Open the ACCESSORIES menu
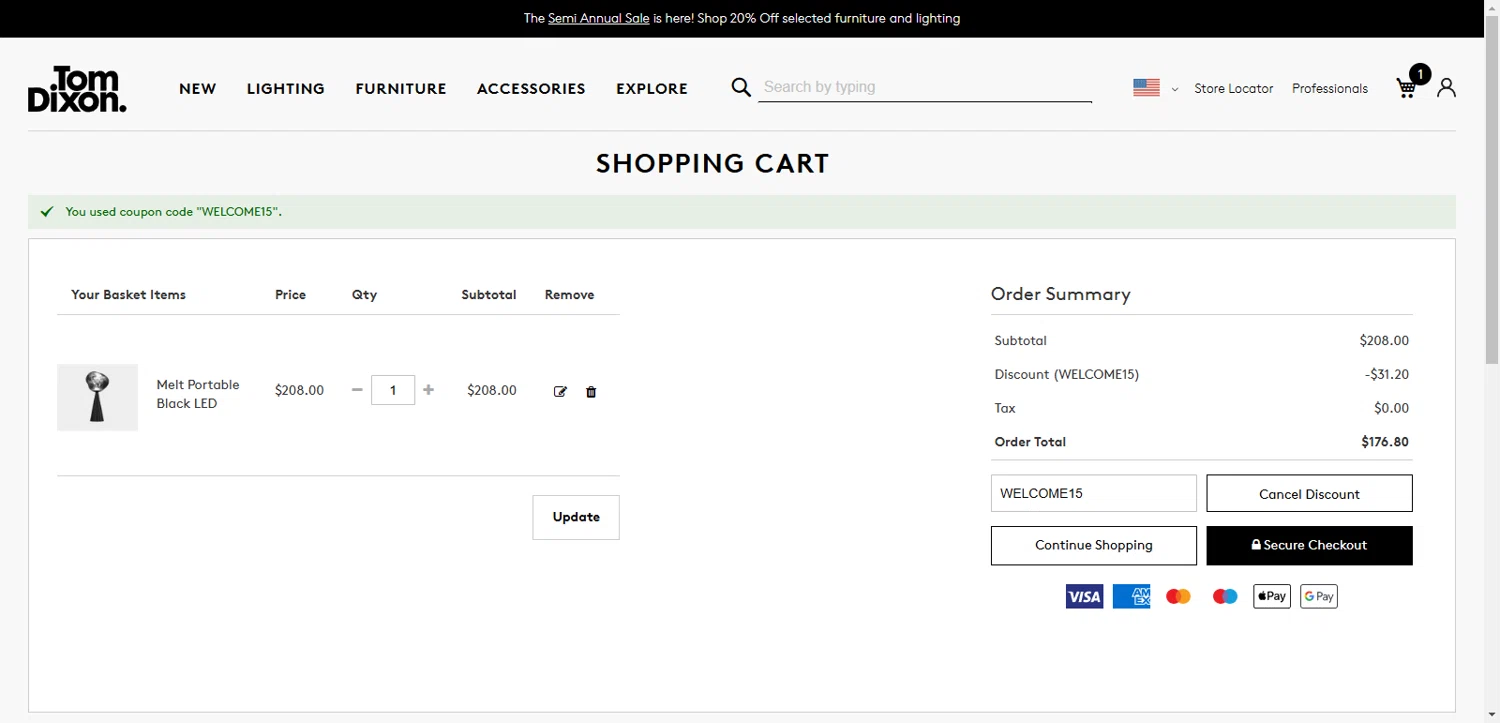 (x=531, y=89)
